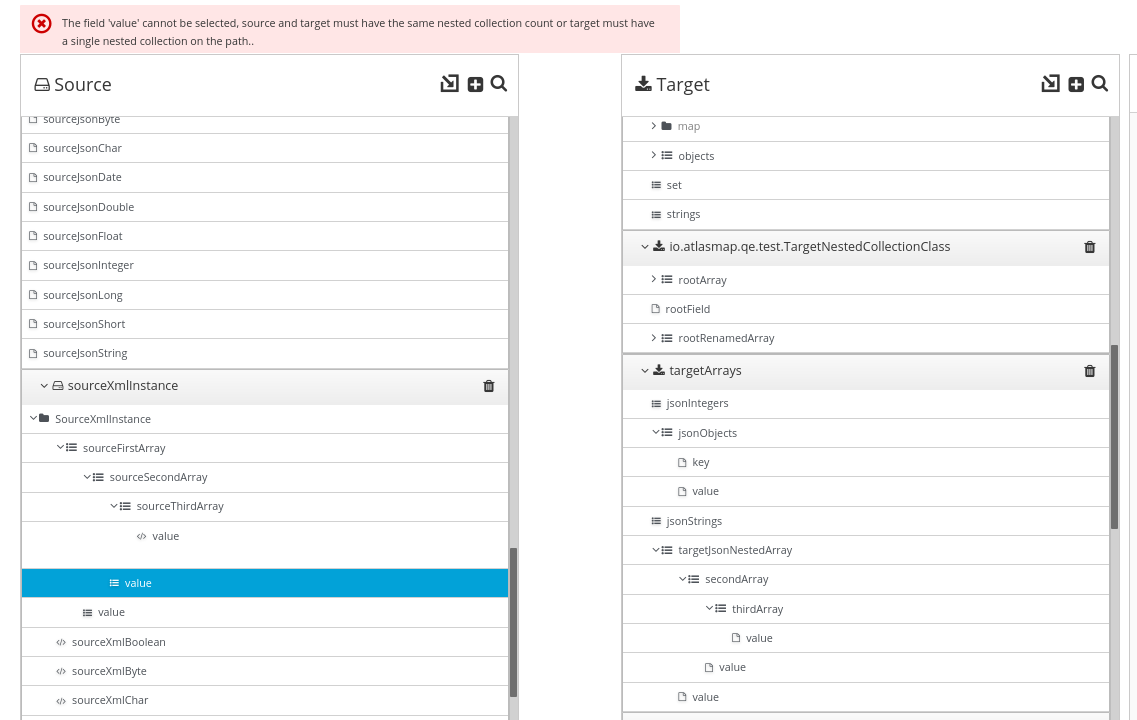Collapse the sourceXmlInstance document section
1137x720 pixels.
pyautogui.click(x=44, y=386)
